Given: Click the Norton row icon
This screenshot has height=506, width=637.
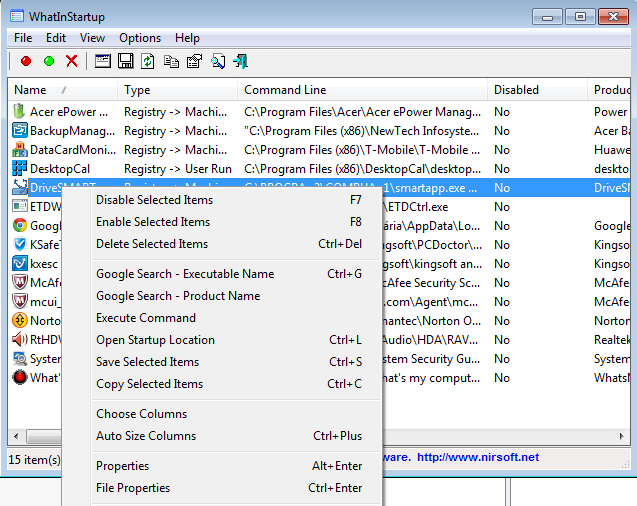Looking at the screenshot, I should click(20, 320).
